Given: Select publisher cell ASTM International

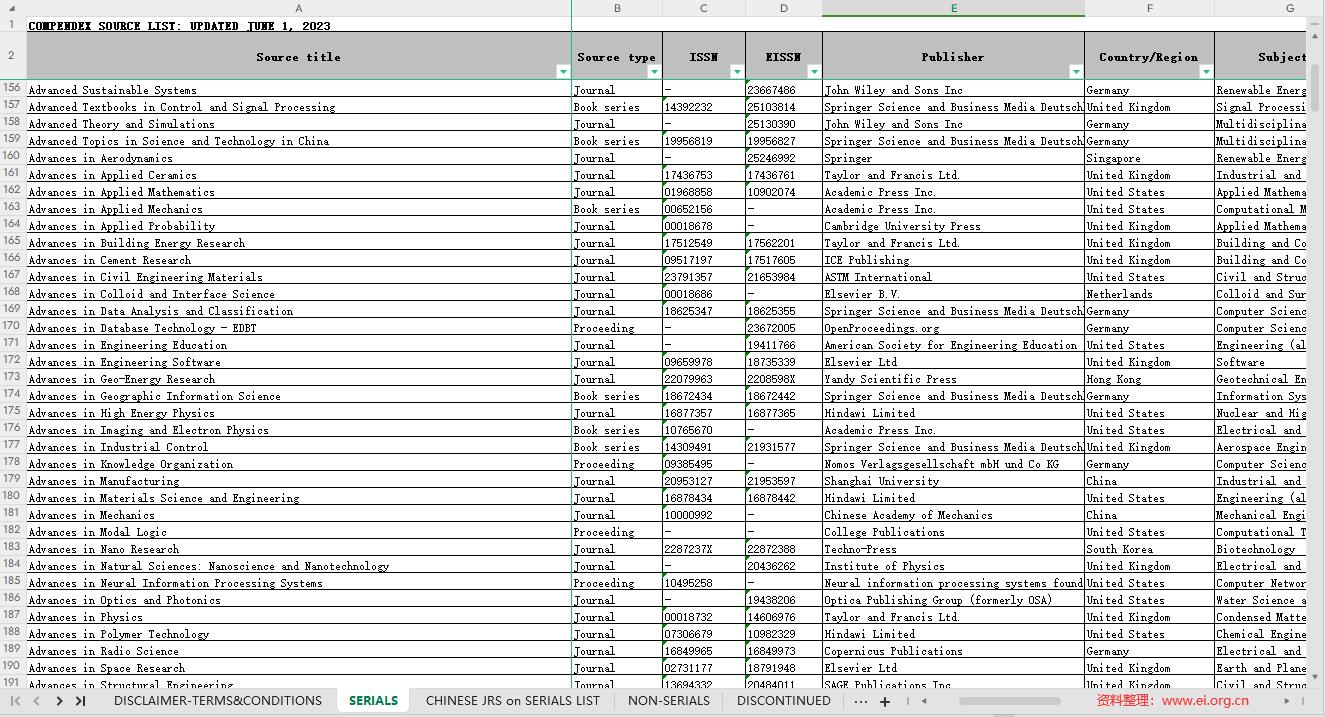Looking at the screenshot, I should tap(953, 277).
